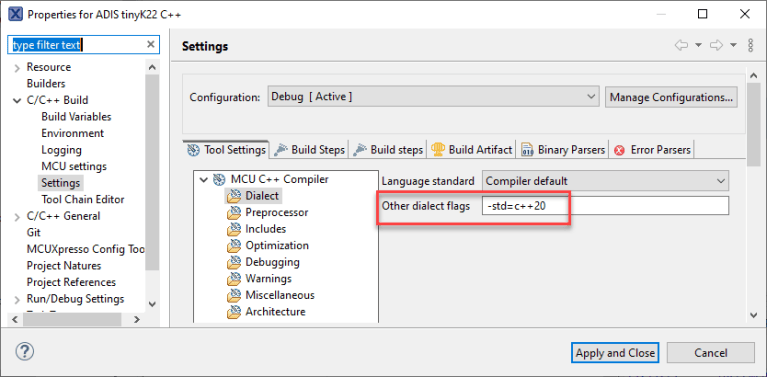Select Settings under C/C++ Build
Viewport: 767px width, 377px height.
click(61, 183)
